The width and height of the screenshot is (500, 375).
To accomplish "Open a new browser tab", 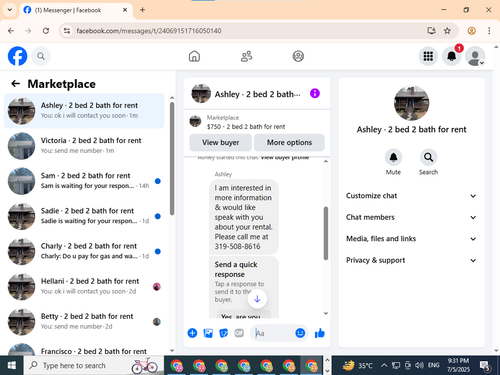I will click(x=143, y=10).
